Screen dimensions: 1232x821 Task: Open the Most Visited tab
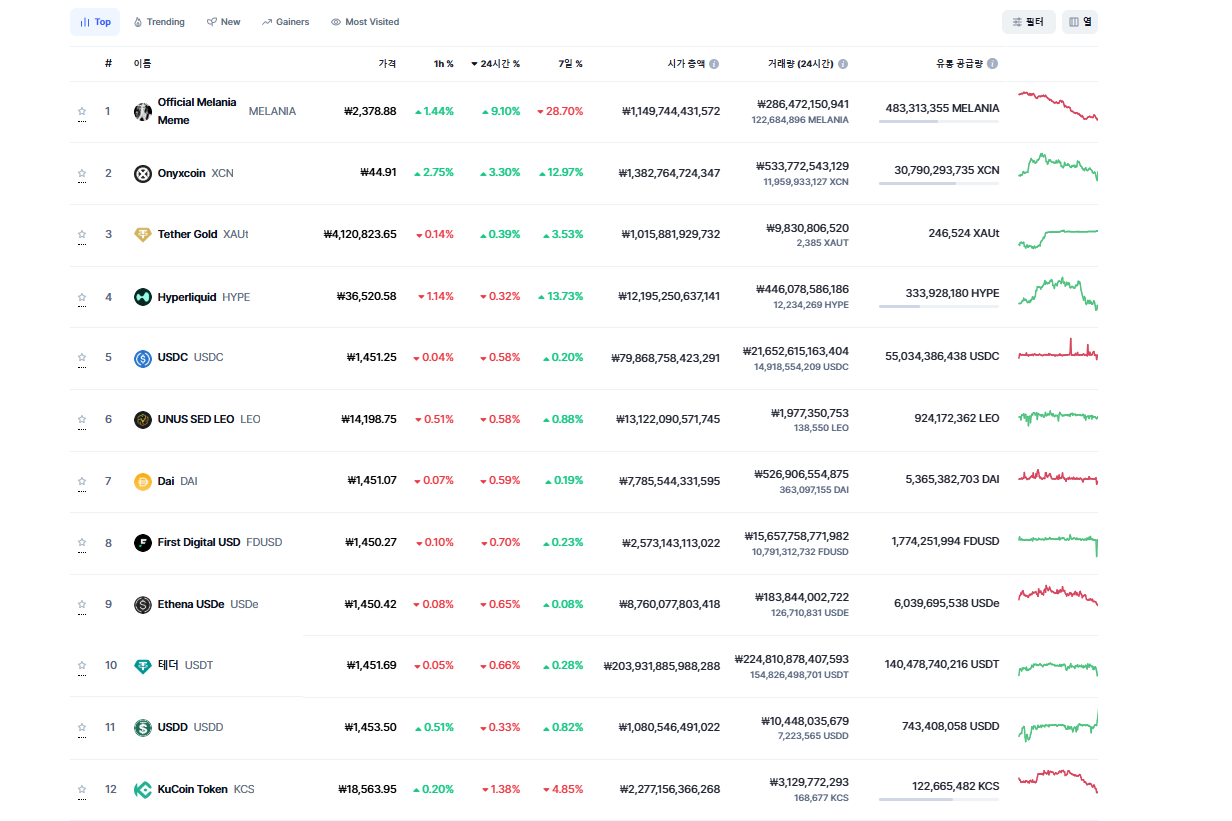coord(365,22)
